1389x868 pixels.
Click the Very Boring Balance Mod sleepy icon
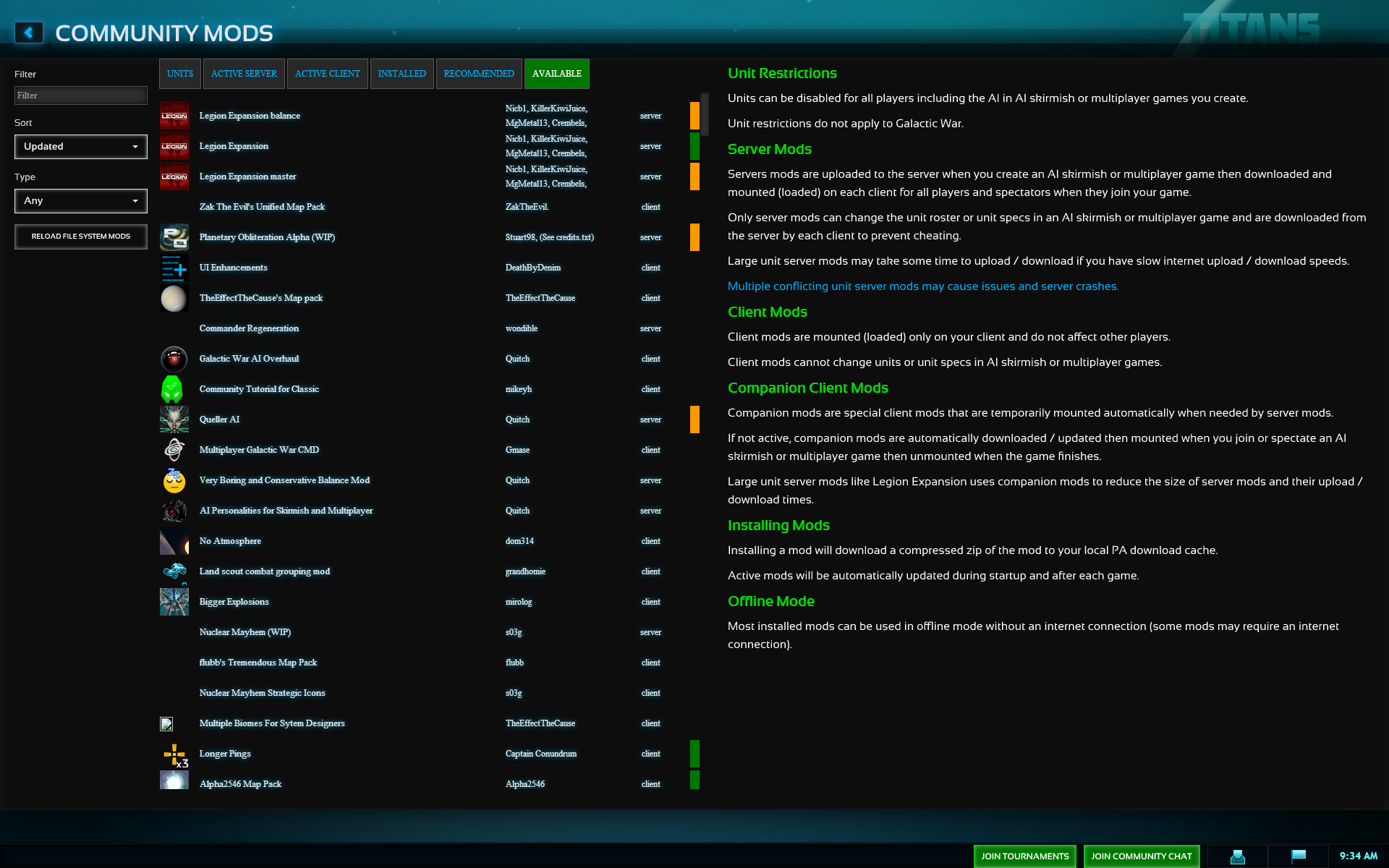coord(174,480)
